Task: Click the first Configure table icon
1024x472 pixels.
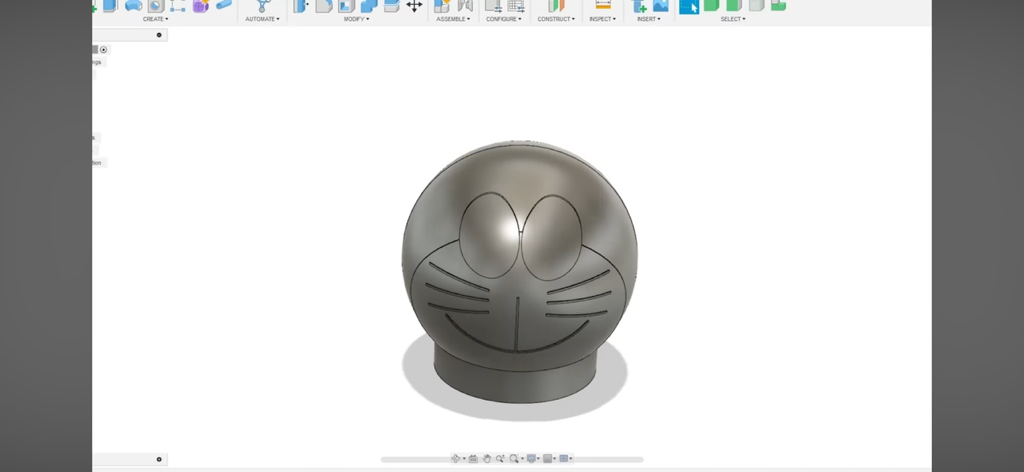Action: [x=494, y=5]
